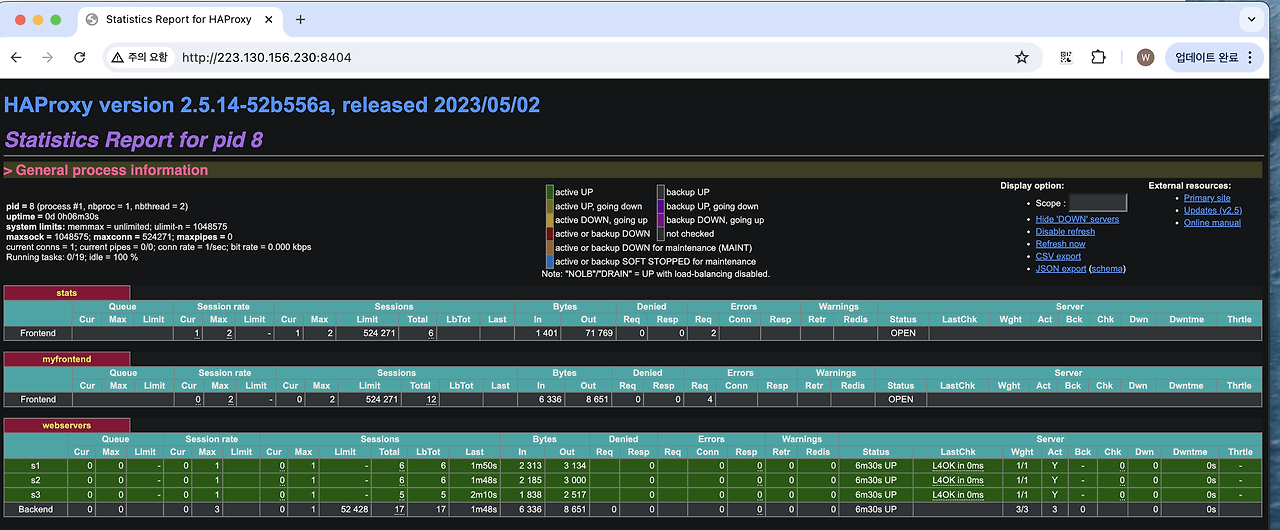Open the CSV export link
Screen dimensions: 1280x530
click(x=1058, y=256)
